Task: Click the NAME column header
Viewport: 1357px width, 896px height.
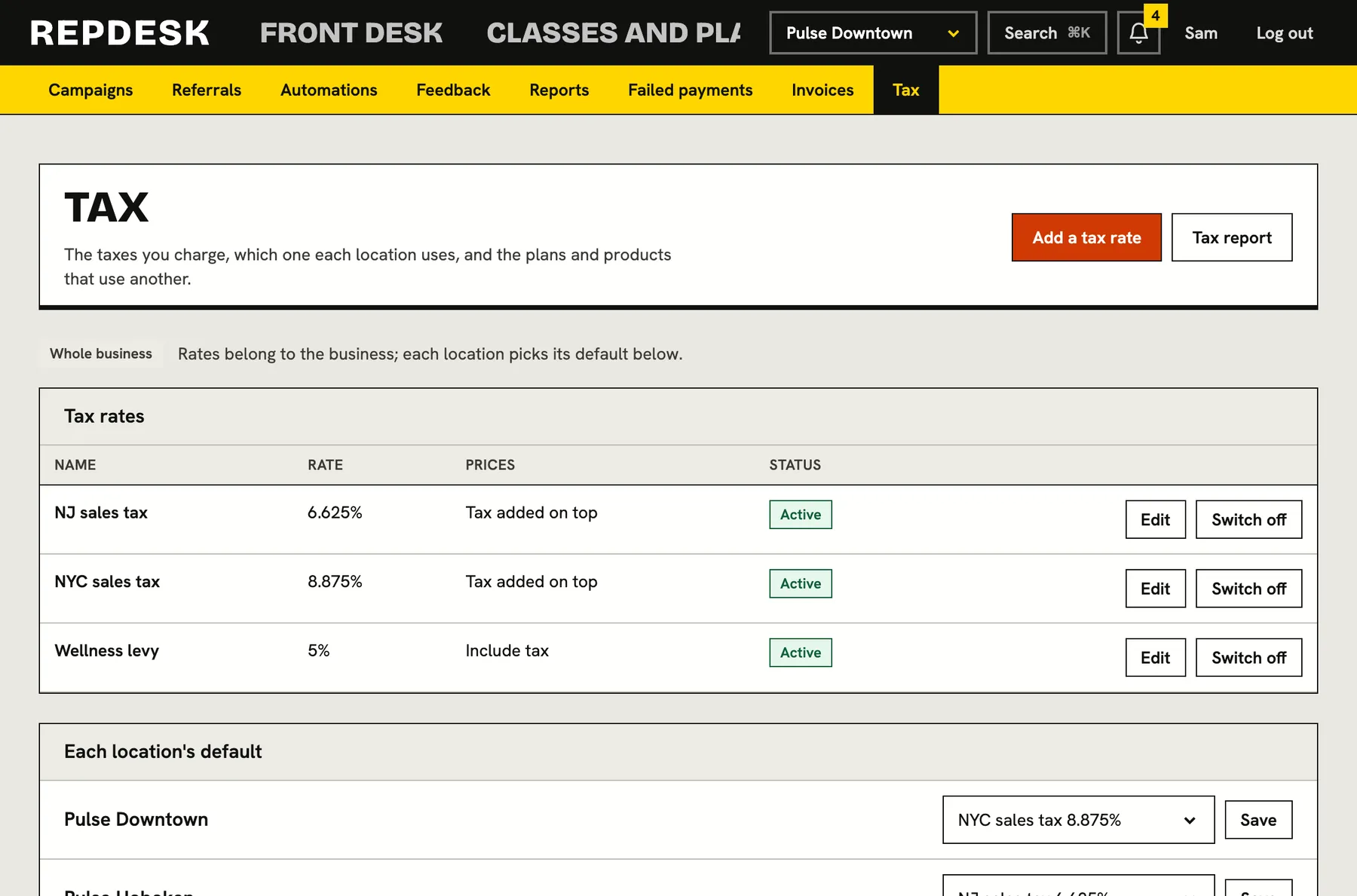Action: pyautogui.click(x=75, y=465)
